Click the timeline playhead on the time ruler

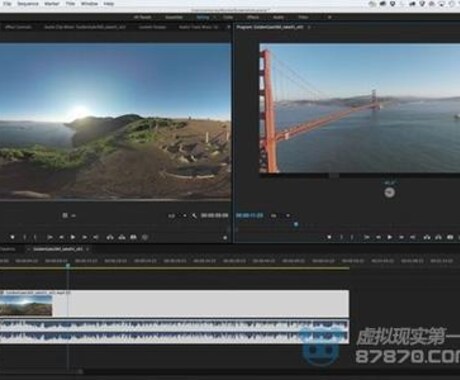coord(68,266)
